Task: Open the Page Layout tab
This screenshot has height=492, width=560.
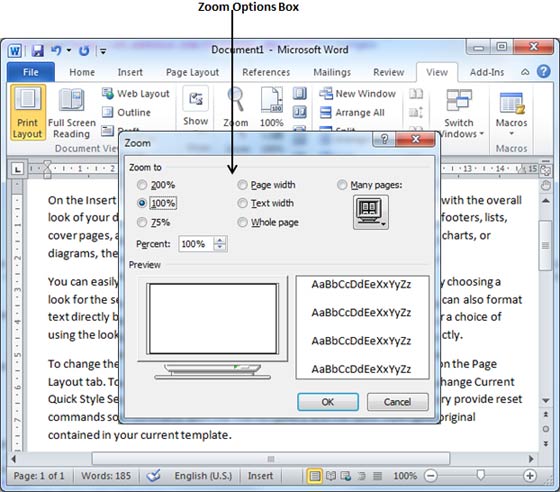Action: pos(192,72)
